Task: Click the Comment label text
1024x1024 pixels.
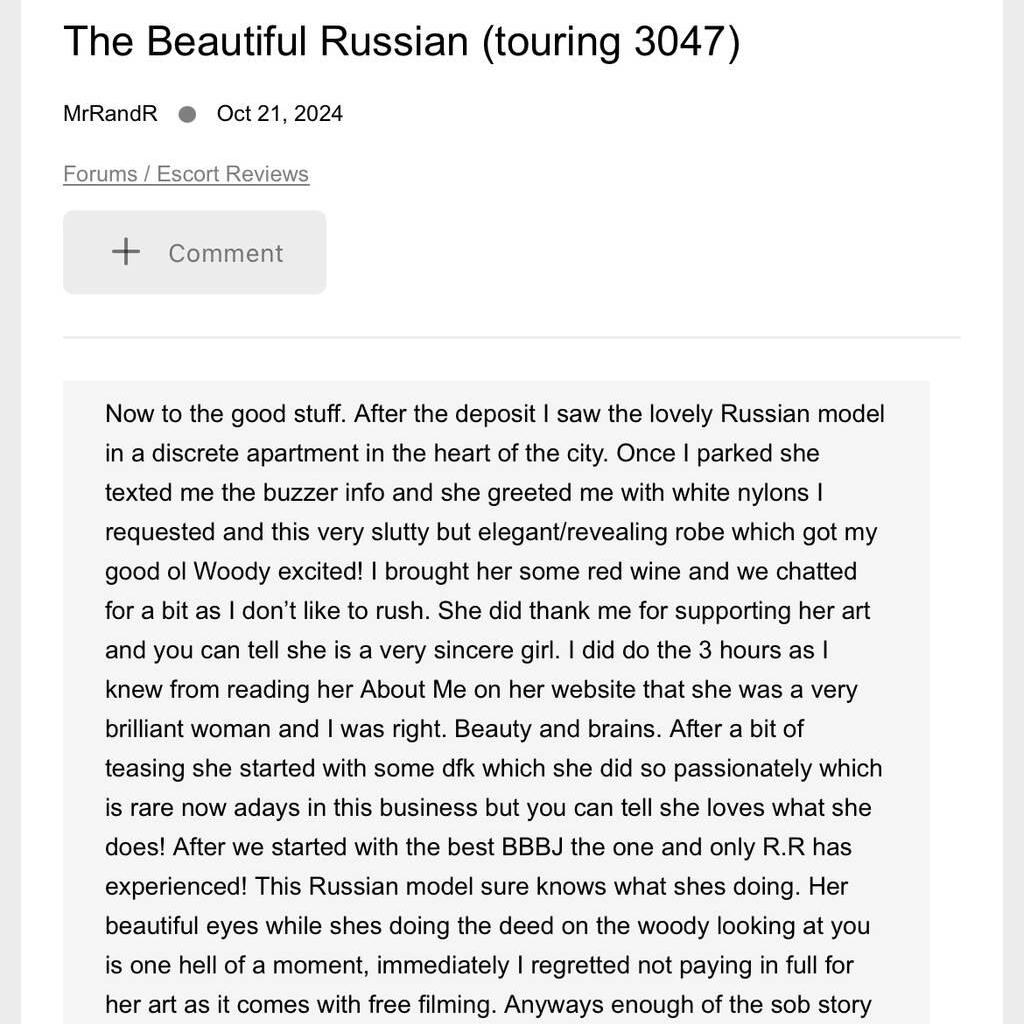Action: 225,253
